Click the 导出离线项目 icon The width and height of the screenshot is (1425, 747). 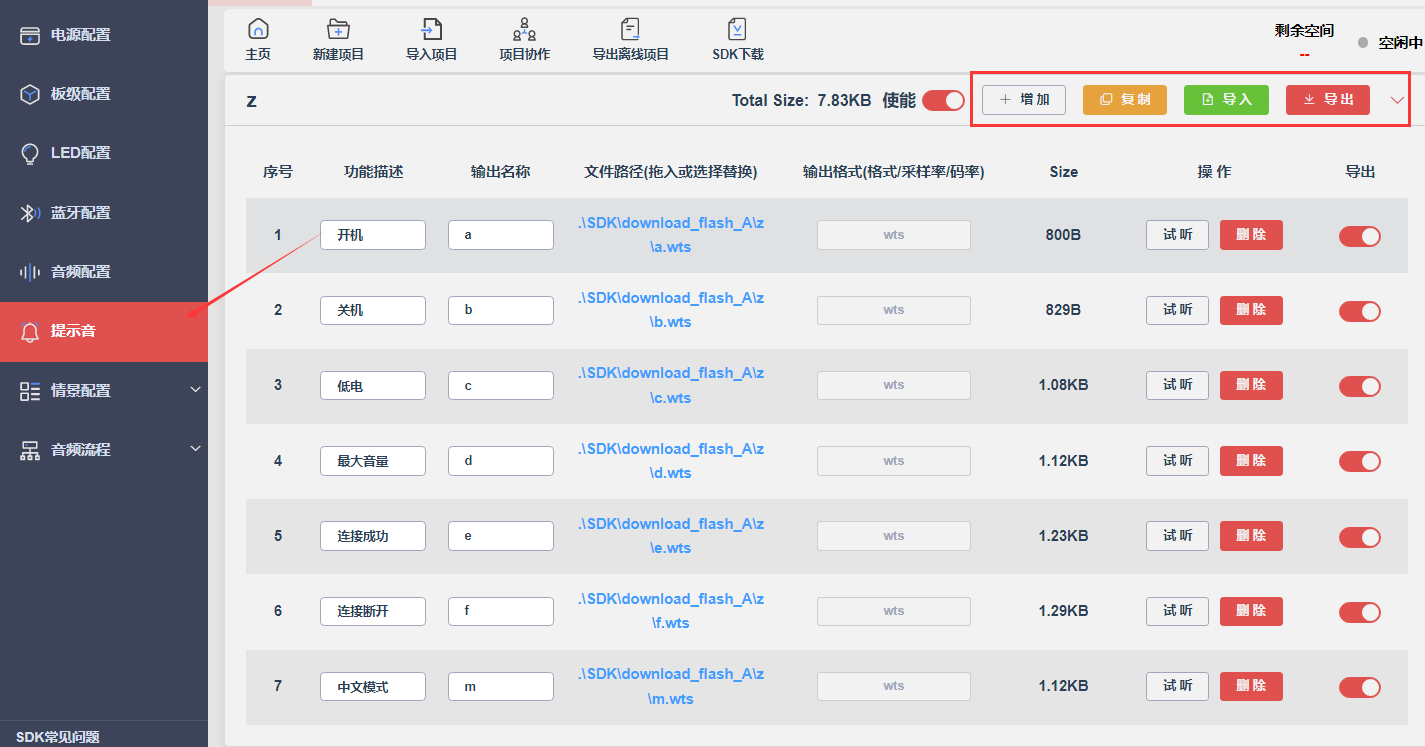[630, 29]
